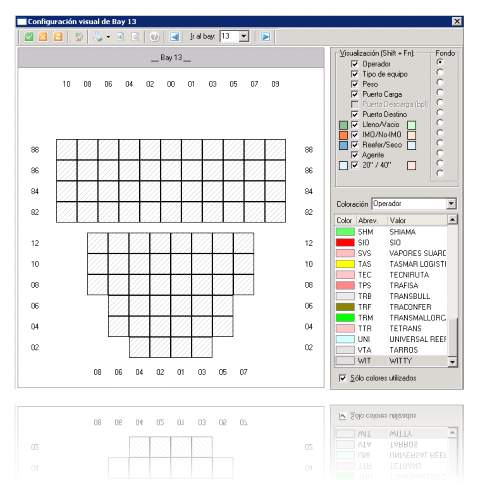
Task: Click the help question mark icon
Action: [154, 37]
